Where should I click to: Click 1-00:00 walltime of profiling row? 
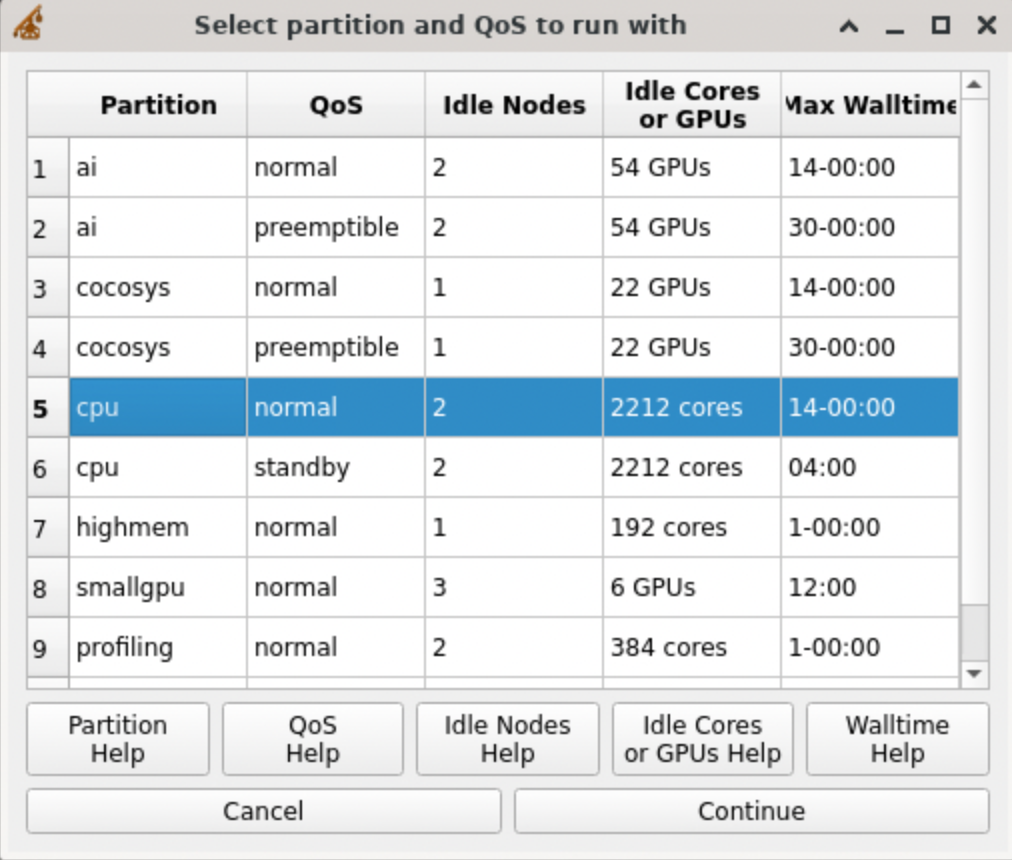(870, 648)
